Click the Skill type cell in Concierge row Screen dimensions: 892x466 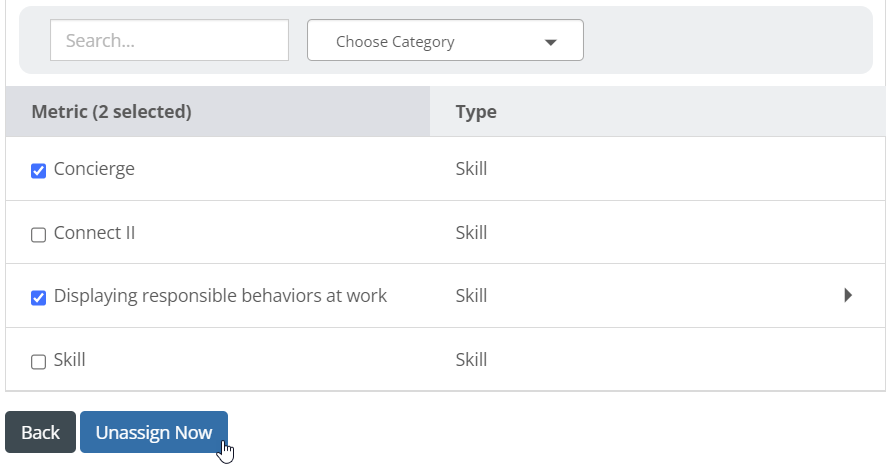(x=471, y=168)
